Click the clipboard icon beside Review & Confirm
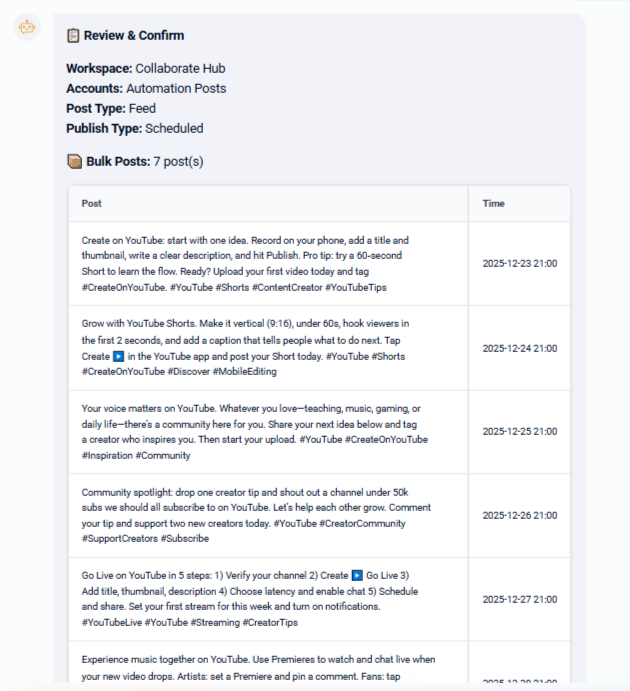The height and width of the screenshot is (691, 630). tap(73, 36)
